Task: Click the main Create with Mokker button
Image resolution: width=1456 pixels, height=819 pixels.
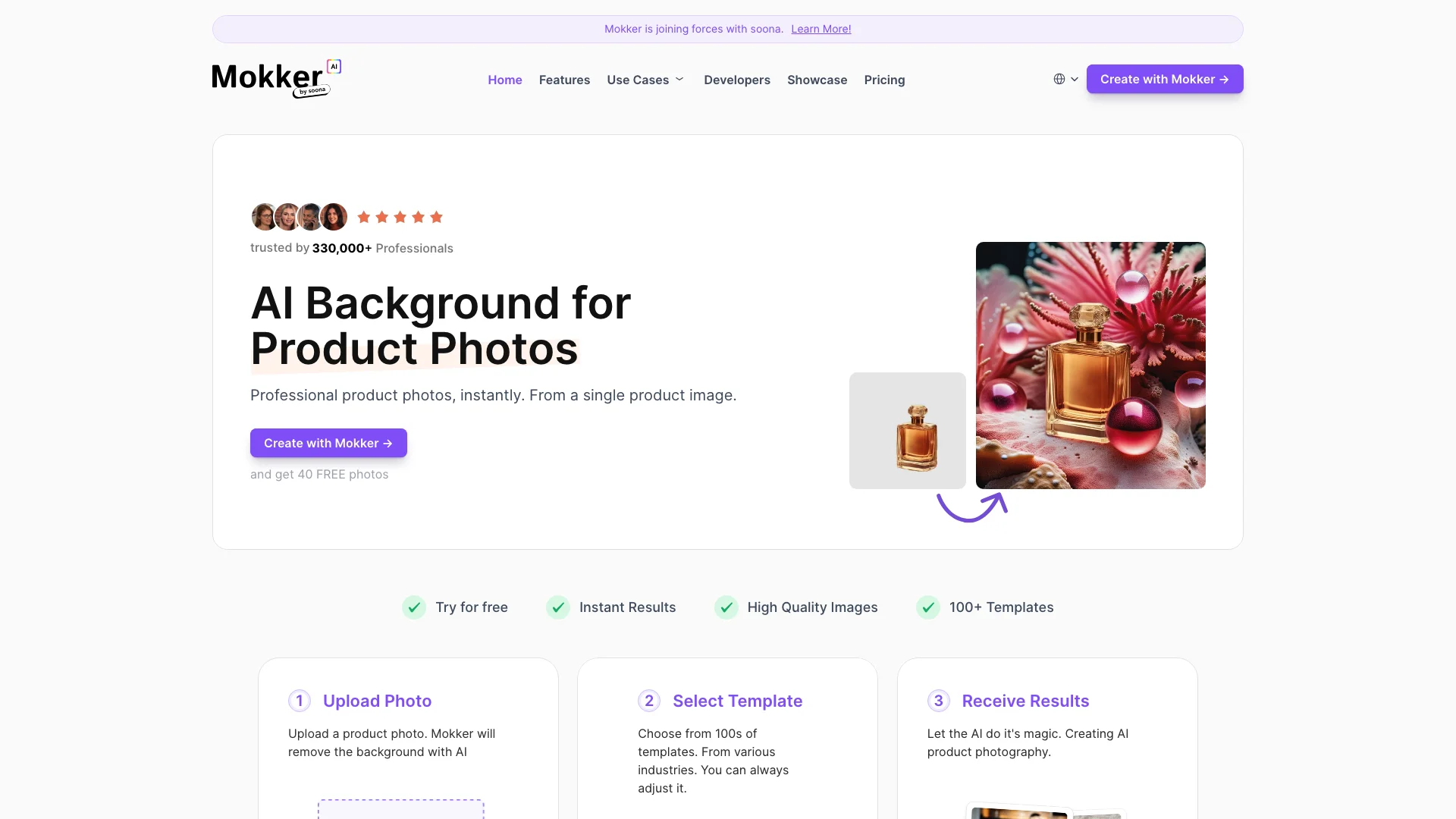Action: pyautogui.click(x=1165, y=79)
